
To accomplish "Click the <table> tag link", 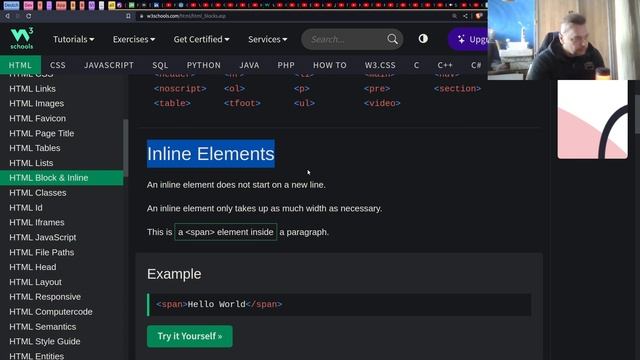I will pyautogui.click(x=172, y=103).
